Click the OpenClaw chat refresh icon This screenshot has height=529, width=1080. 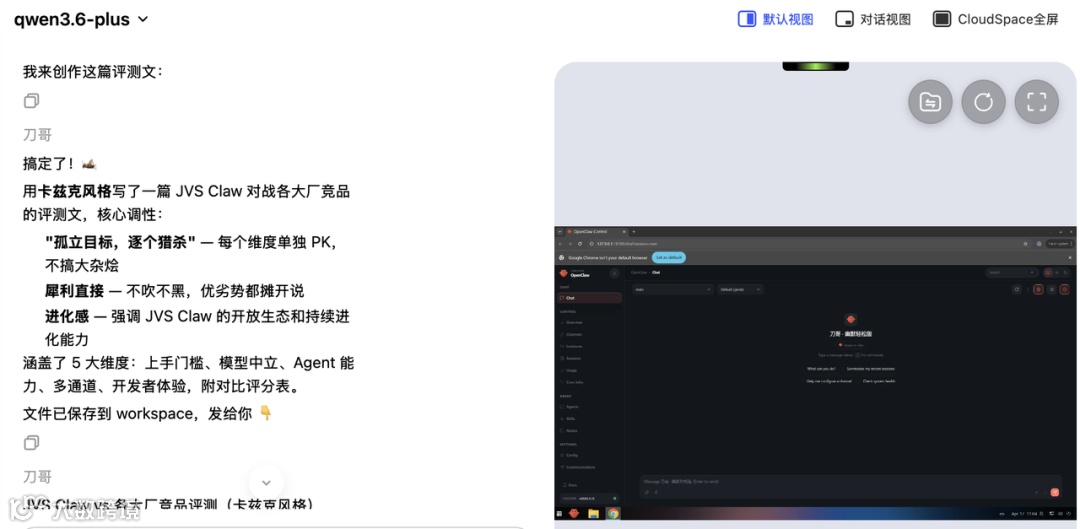pyautogui.click(x=1017, y=290)
